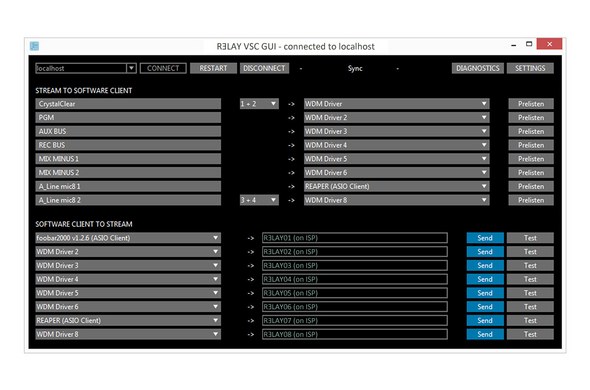The height and width of the screenshot is (390, 590).
Task: Toggle Send for R3LAY03
Action: [485, 265]
